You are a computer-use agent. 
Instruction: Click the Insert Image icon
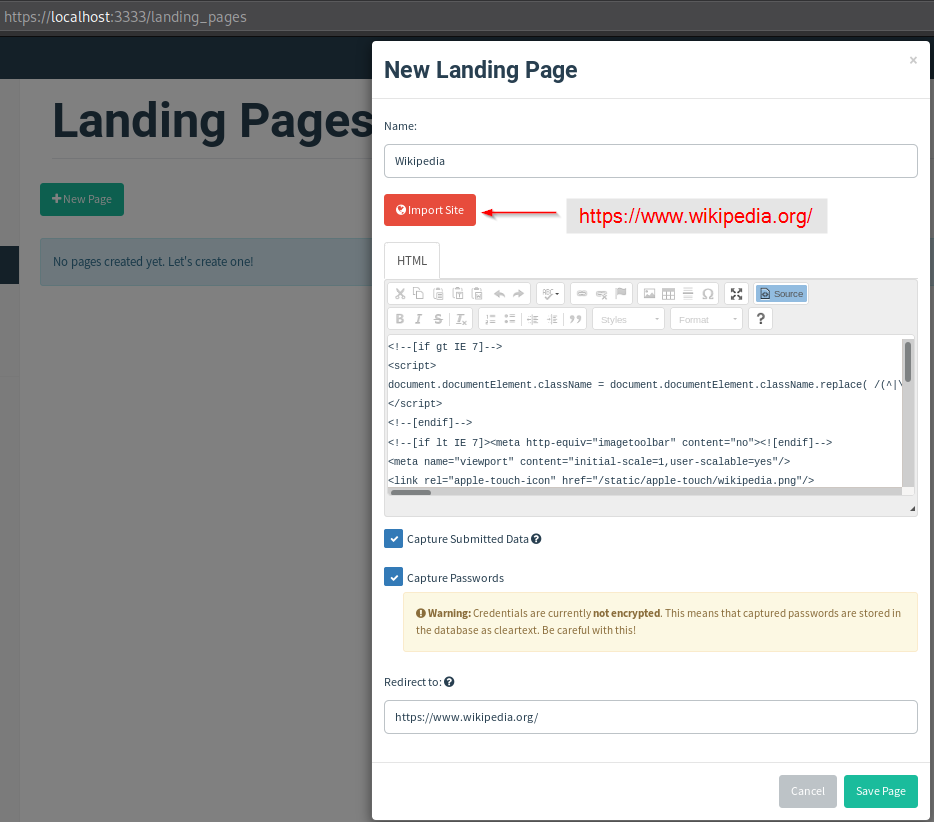point(649,293)
